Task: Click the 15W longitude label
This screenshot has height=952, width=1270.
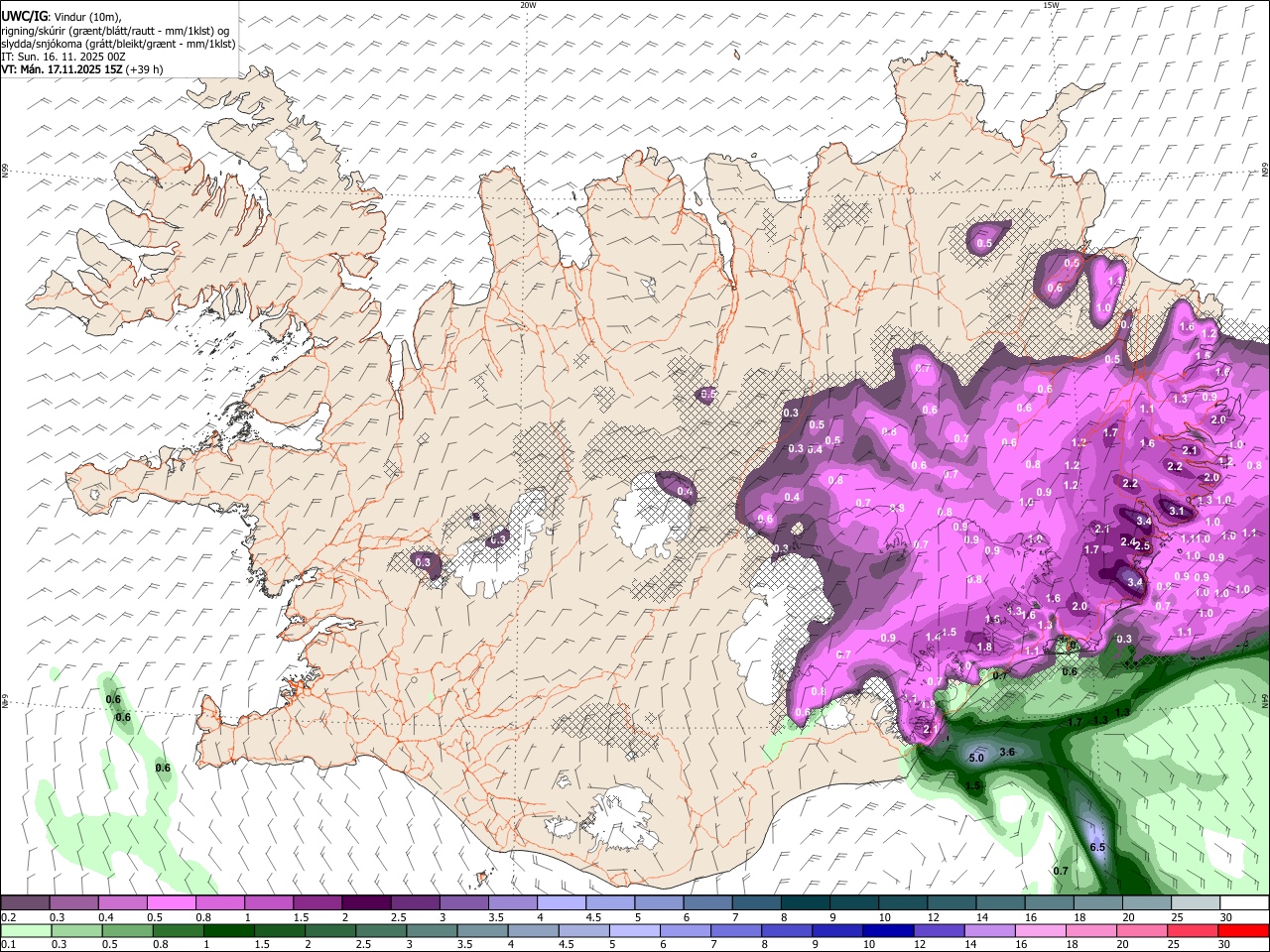Action: pyautogui.click(x=1051, y=5)
